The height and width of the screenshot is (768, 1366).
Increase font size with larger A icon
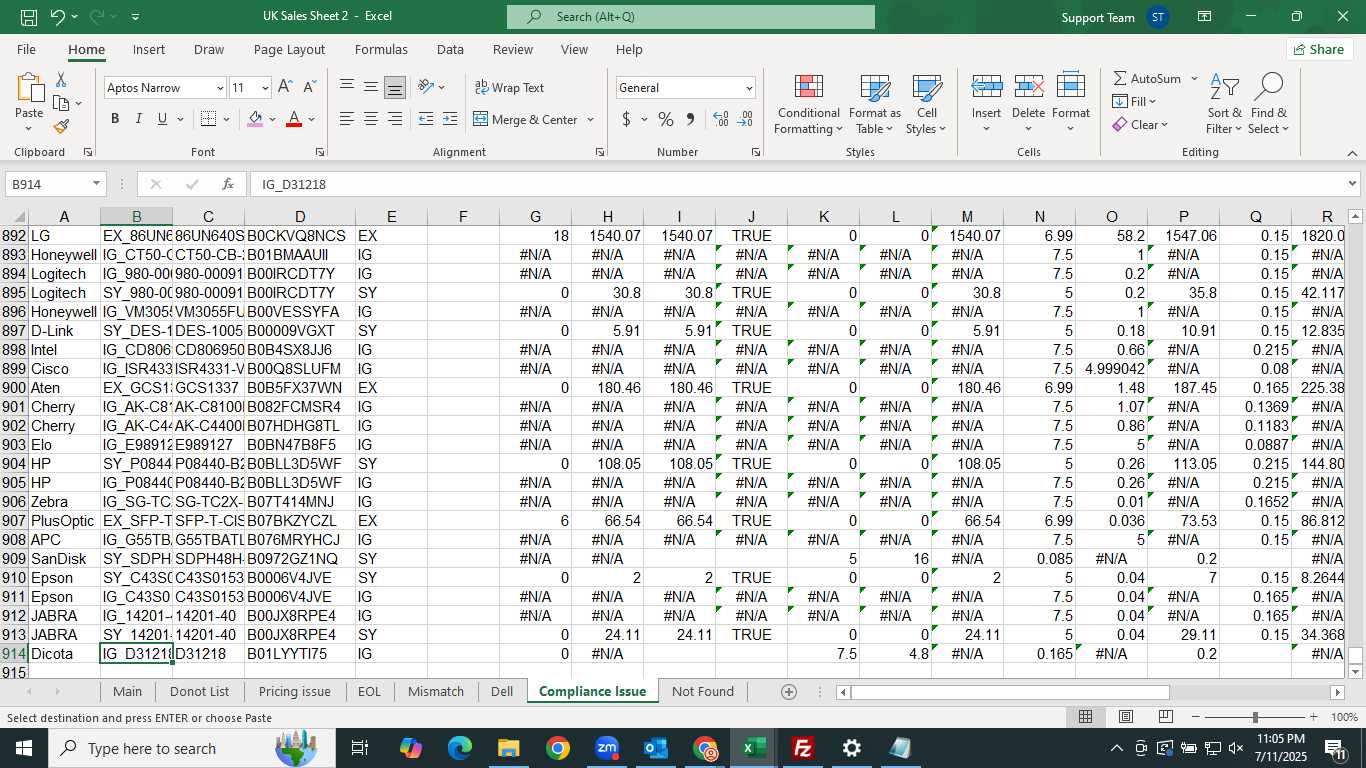tap(286, 87)
